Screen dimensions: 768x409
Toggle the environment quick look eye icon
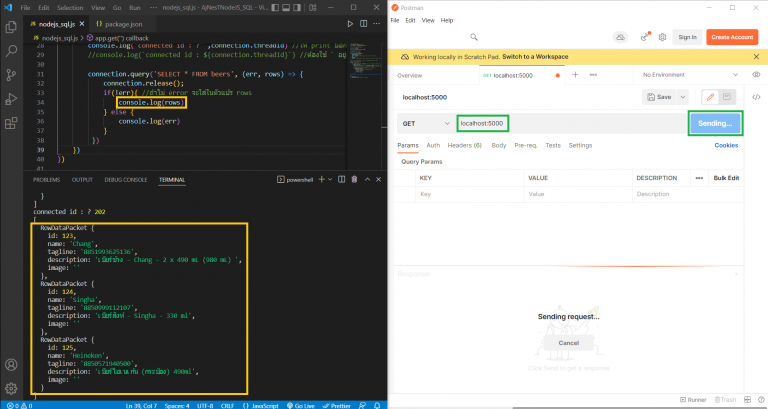[x=756, y=75]
